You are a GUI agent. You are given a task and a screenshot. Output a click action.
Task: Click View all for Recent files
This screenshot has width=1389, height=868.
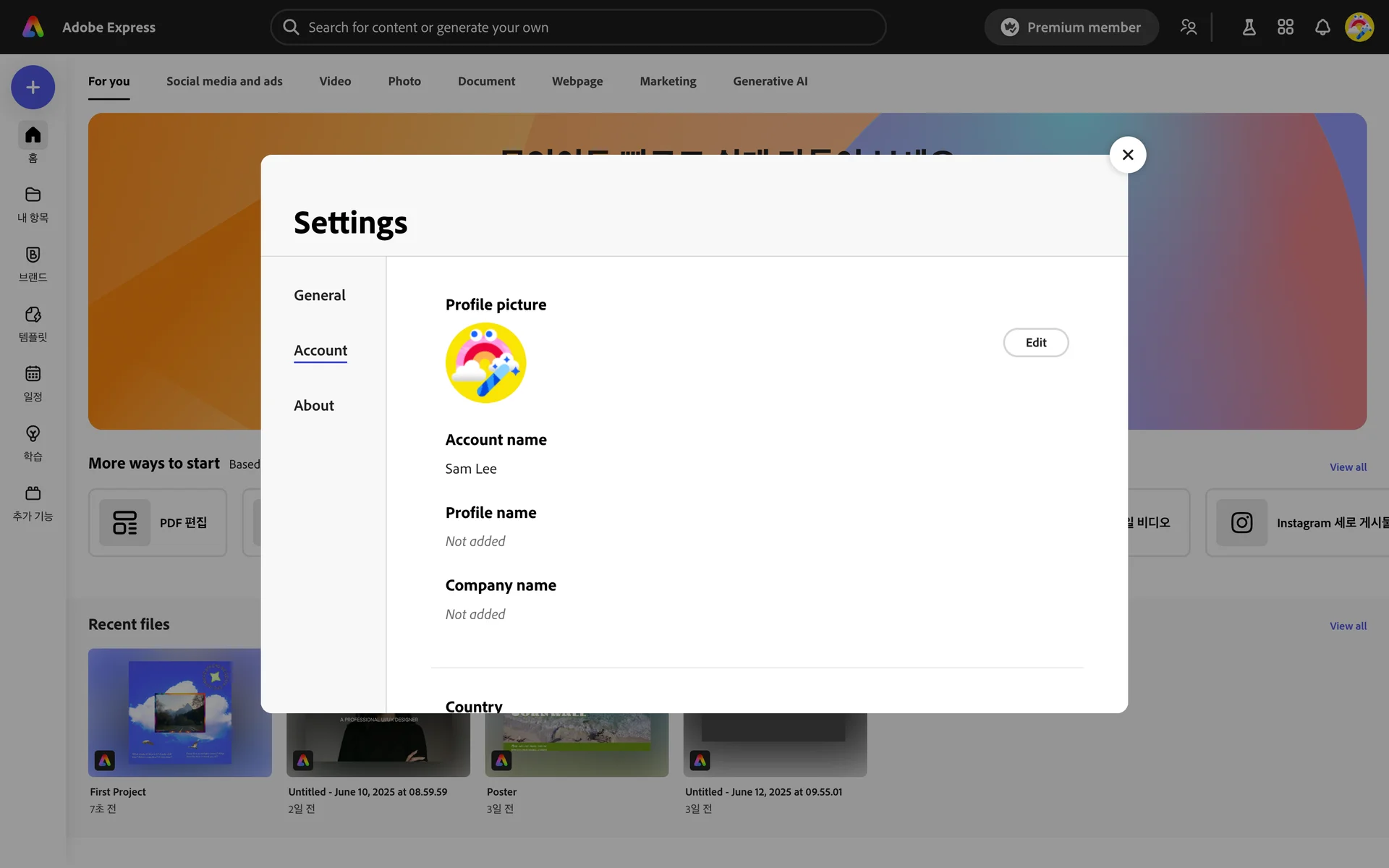(x=1347, y=626)
